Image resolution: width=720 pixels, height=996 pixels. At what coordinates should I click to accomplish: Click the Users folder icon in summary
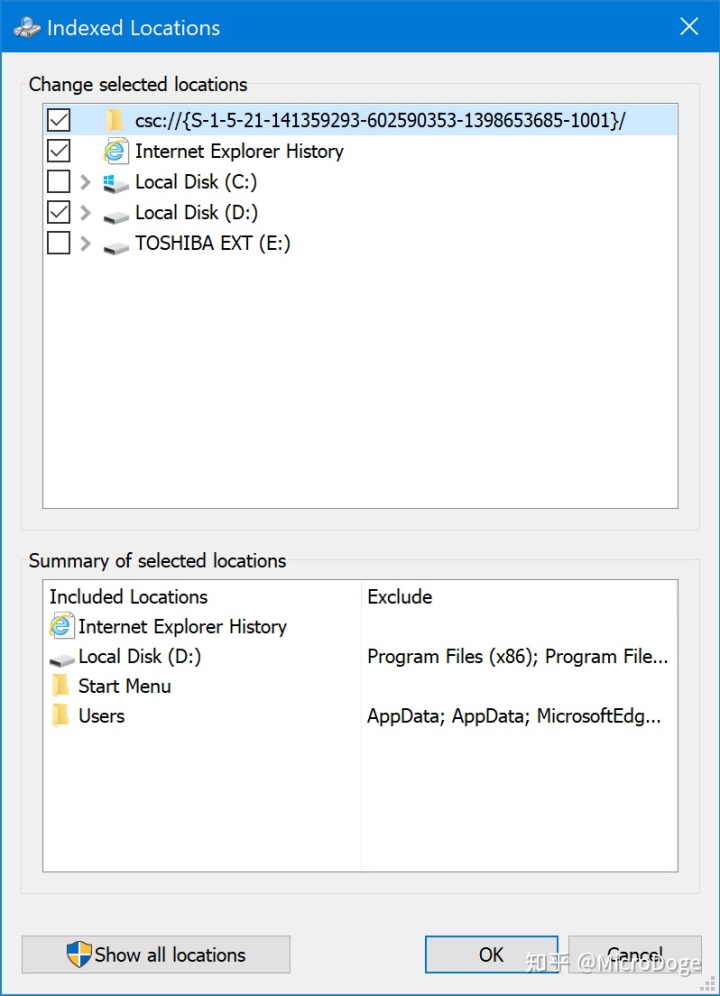pos(60,716)
